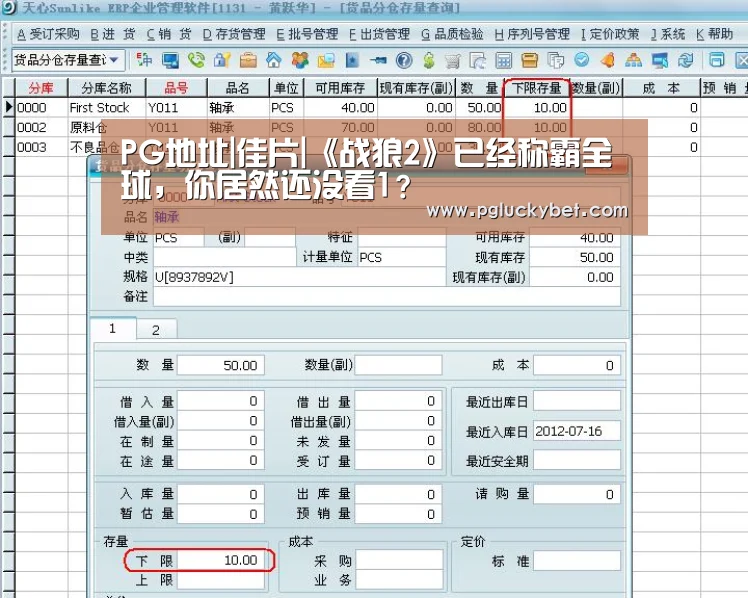Open the calculator toolbar icon

tap(504, 60)
